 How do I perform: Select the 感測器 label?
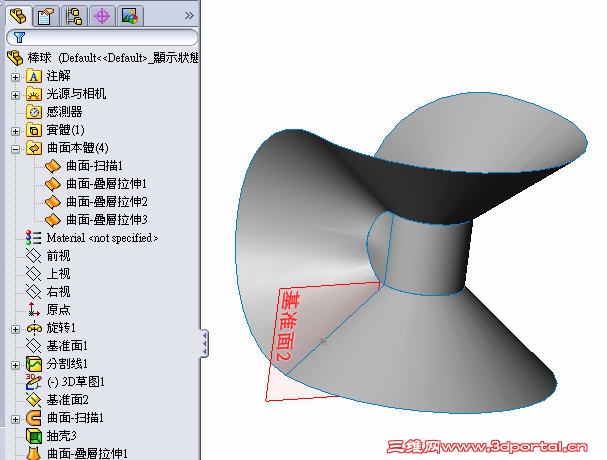click(x=64, y=112)
